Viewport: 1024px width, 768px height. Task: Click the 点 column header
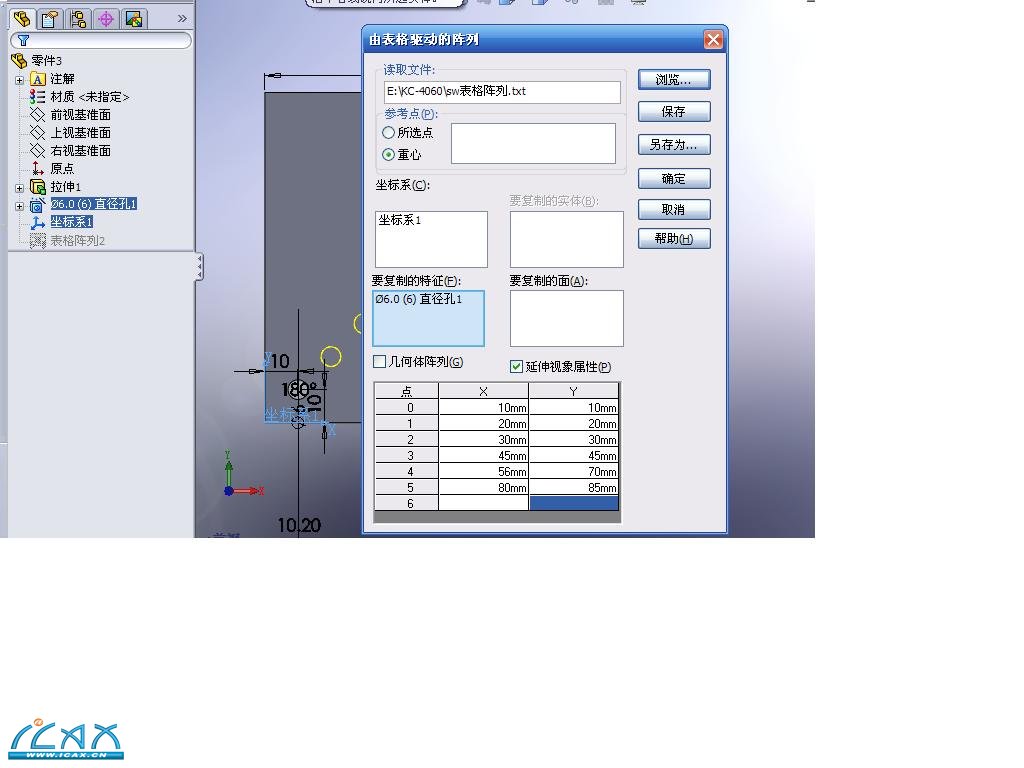406,391
